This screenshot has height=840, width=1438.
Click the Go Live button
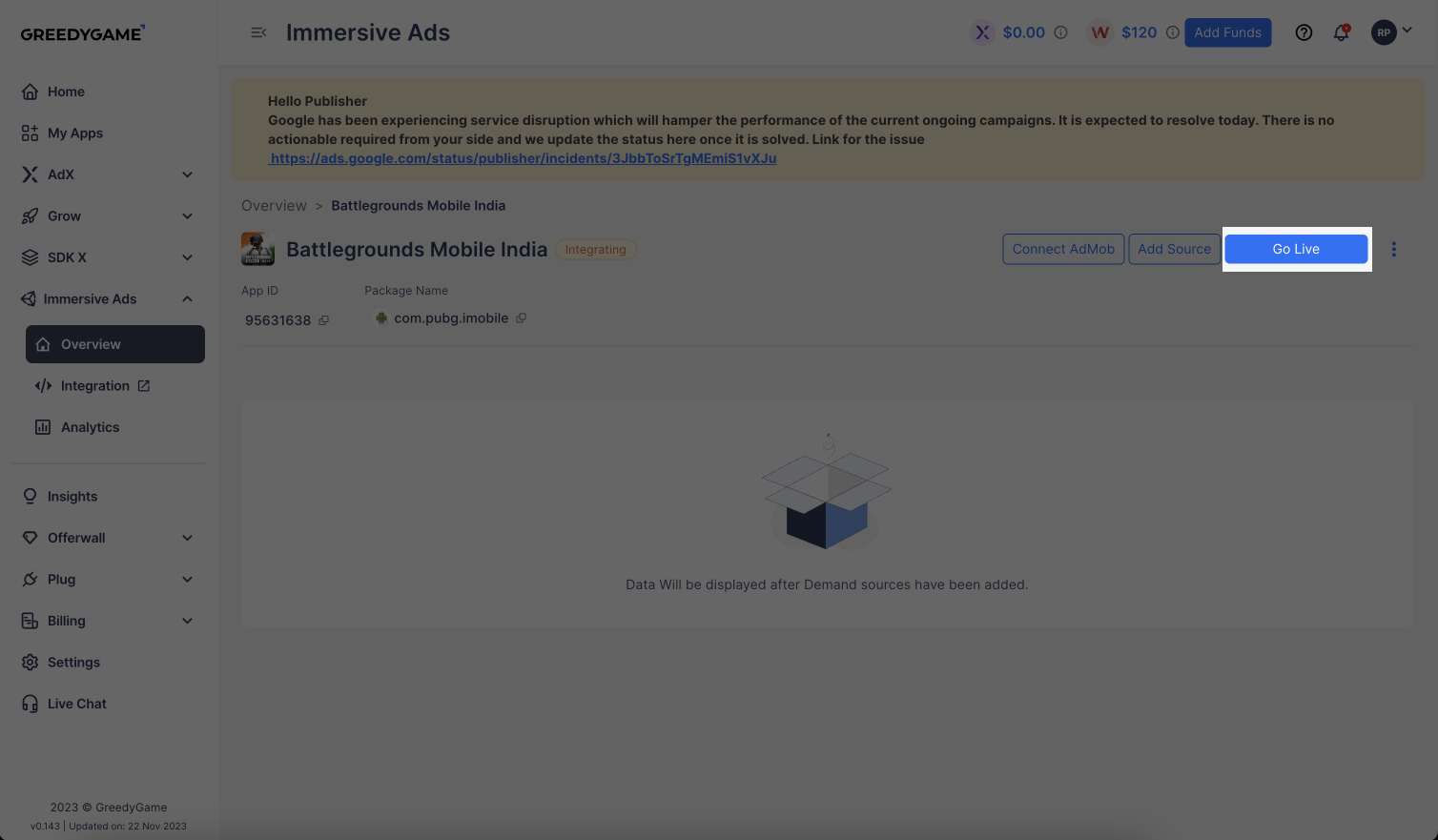[x=1296, y=249]
